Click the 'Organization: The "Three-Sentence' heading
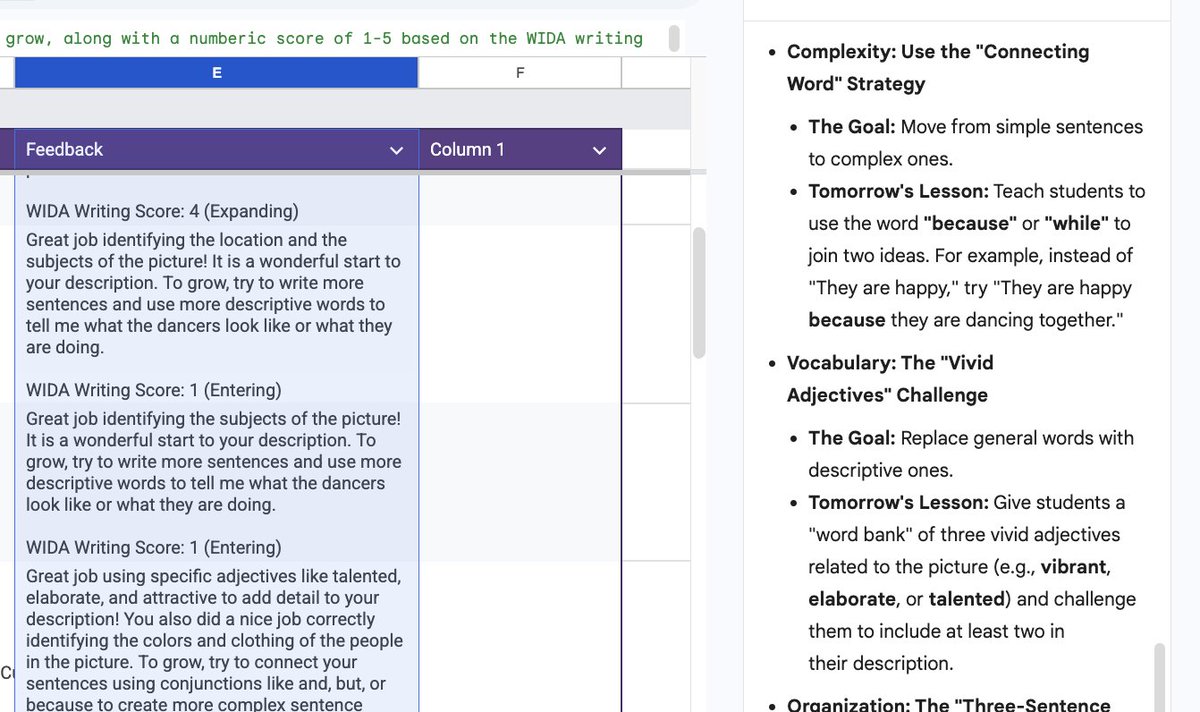The image size is (1200, 712). coord(948,704)
